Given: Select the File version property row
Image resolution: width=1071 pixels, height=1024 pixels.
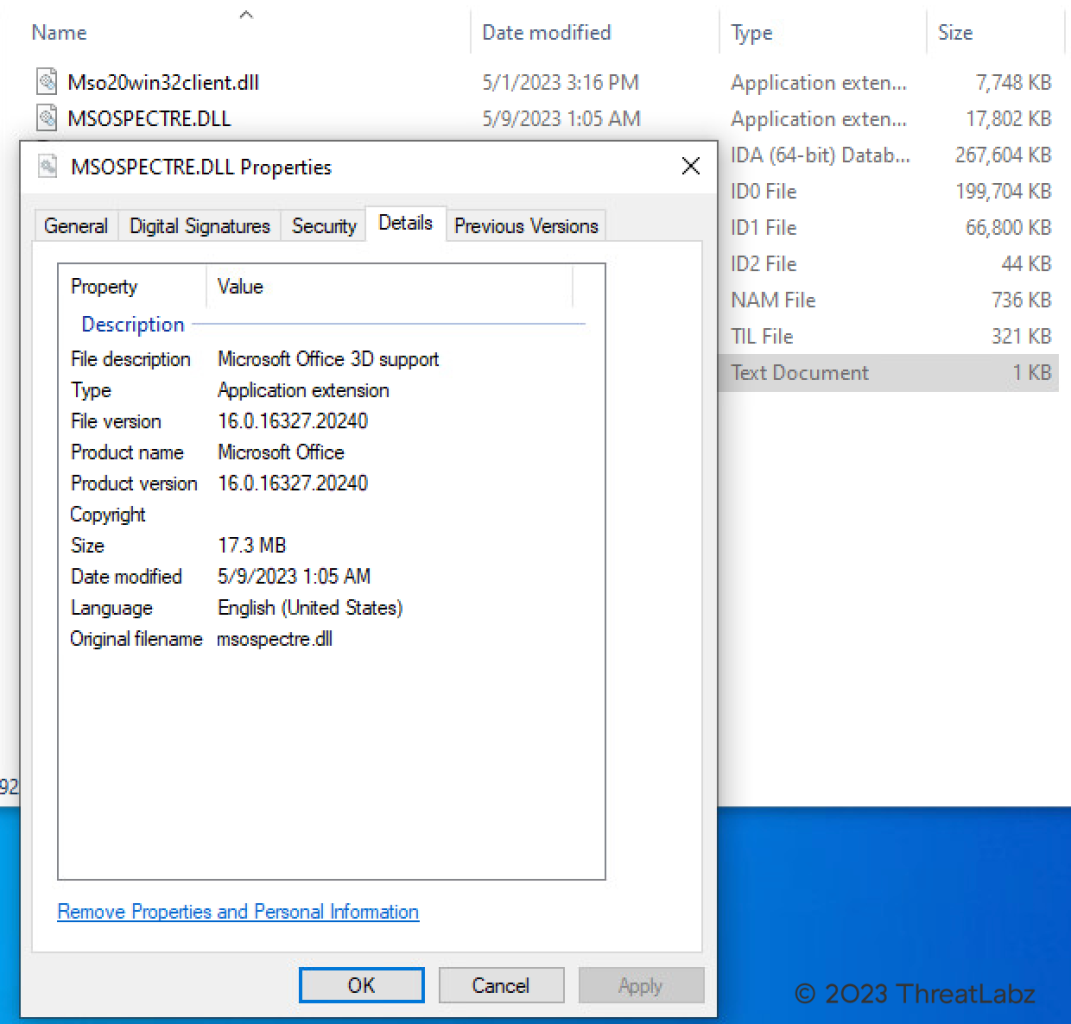Looking at the screenshot, I should [x=116, y=421].
